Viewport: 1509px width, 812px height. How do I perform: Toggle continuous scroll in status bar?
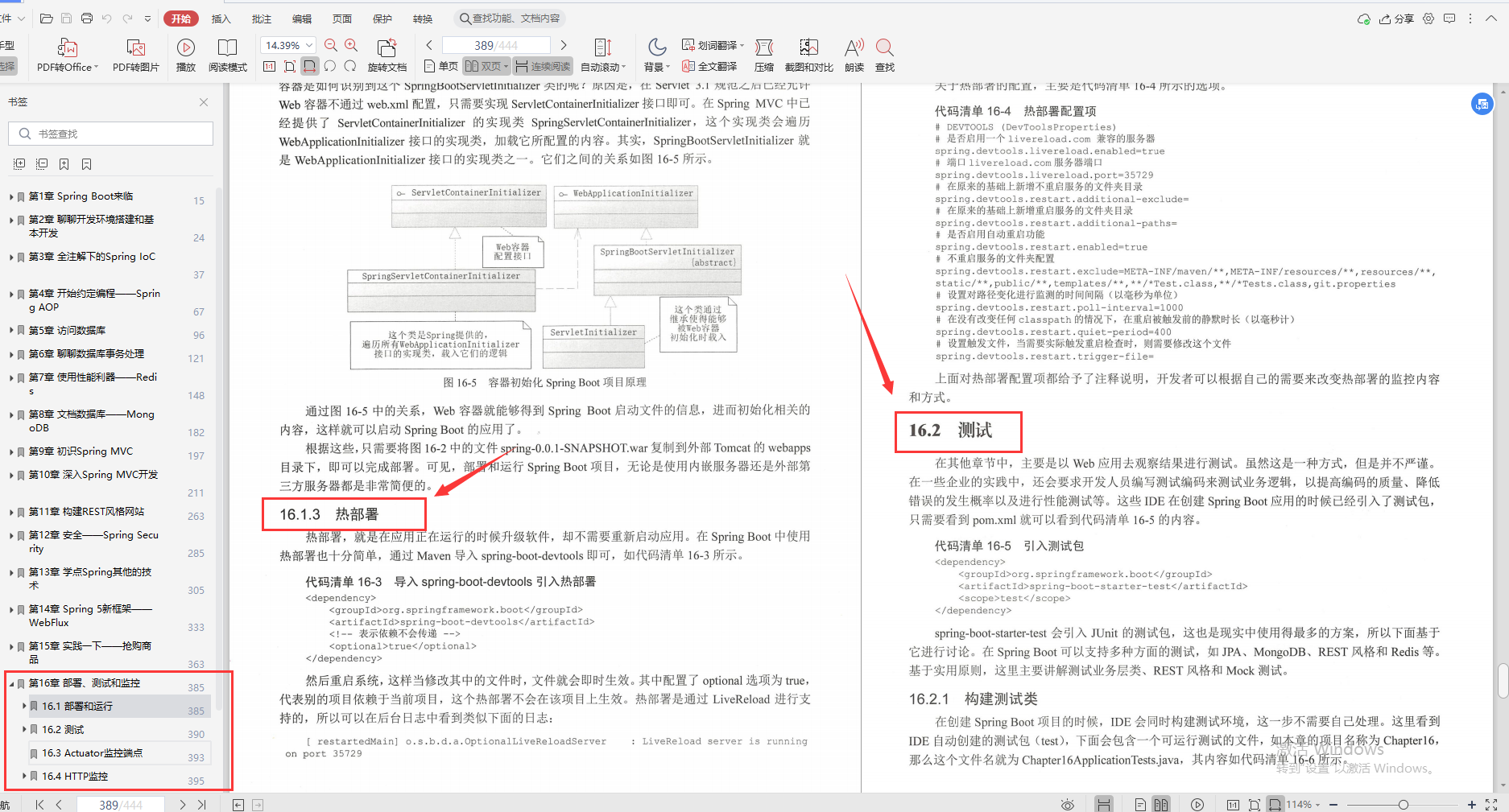pos(1104,805)
